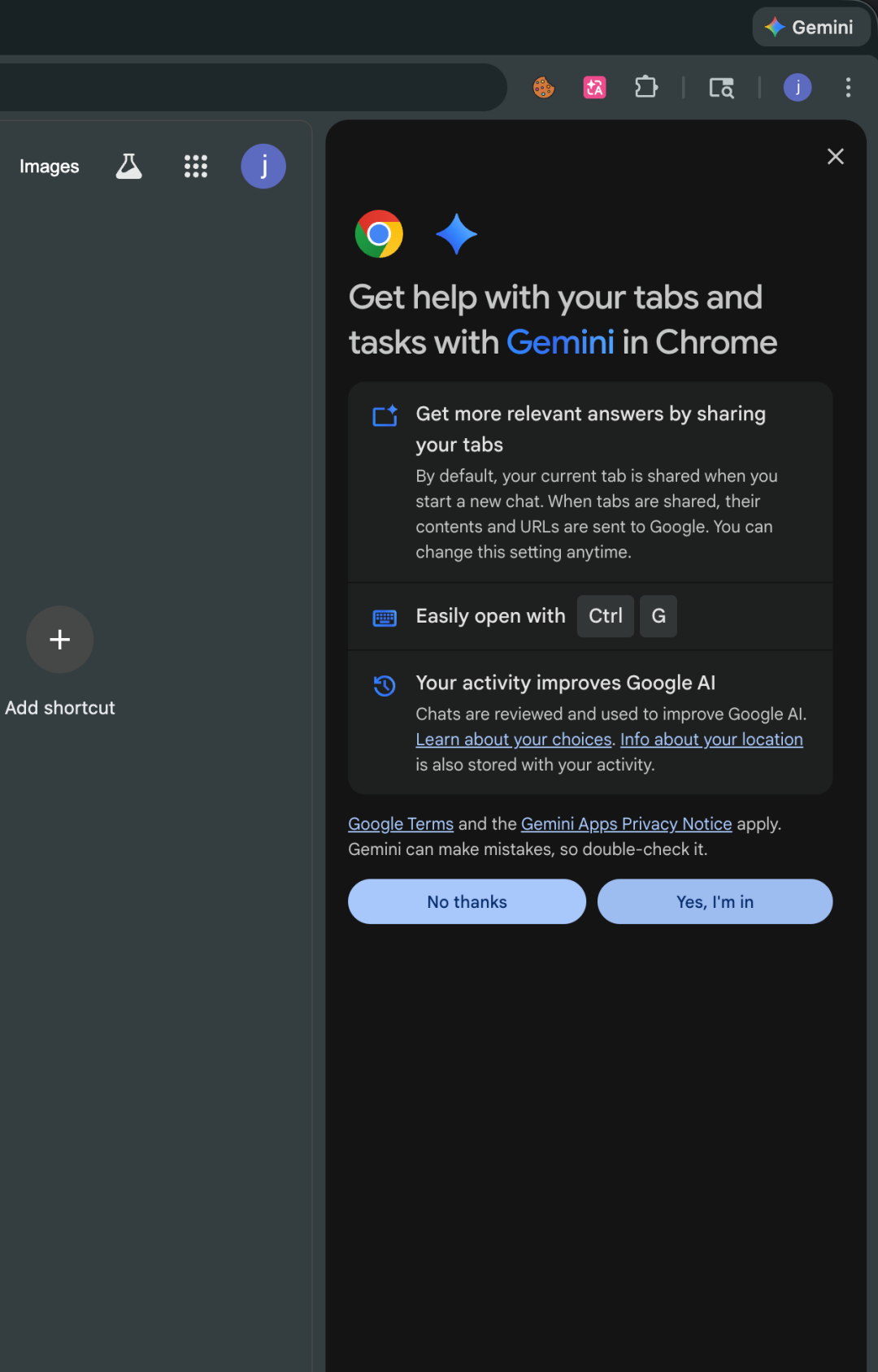Open the Extensions puzzle piece menu
The width and height of the screenshot is (878, 1372).
tap(646, 87)
